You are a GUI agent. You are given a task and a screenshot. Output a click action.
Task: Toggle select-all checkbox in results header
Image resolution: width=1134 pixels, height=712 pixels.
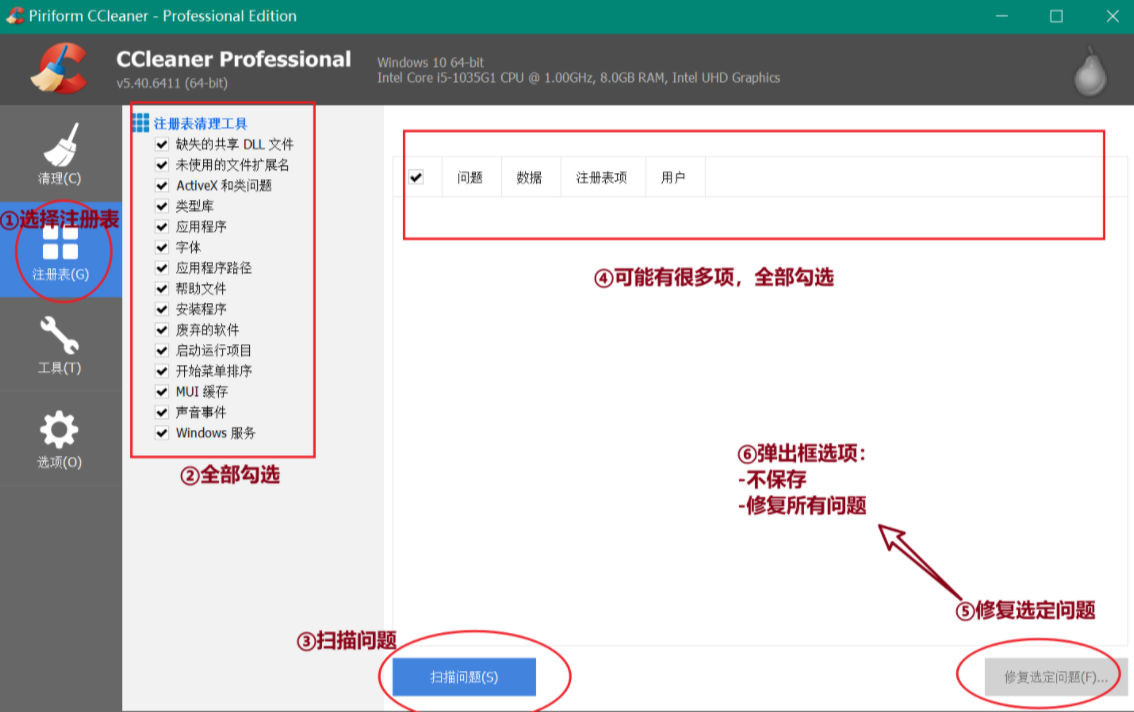pyautogui.click(x=416, y=177)
